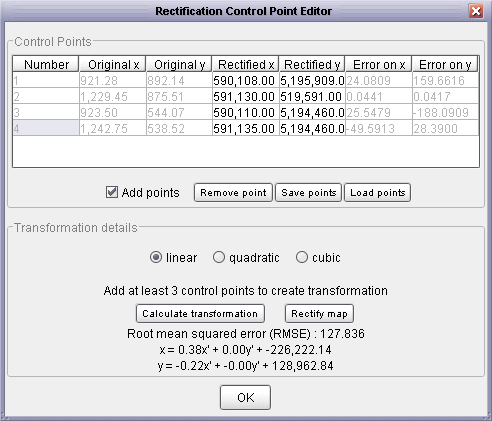Select Rectified y cell 519,591.00

pos(312,96)
